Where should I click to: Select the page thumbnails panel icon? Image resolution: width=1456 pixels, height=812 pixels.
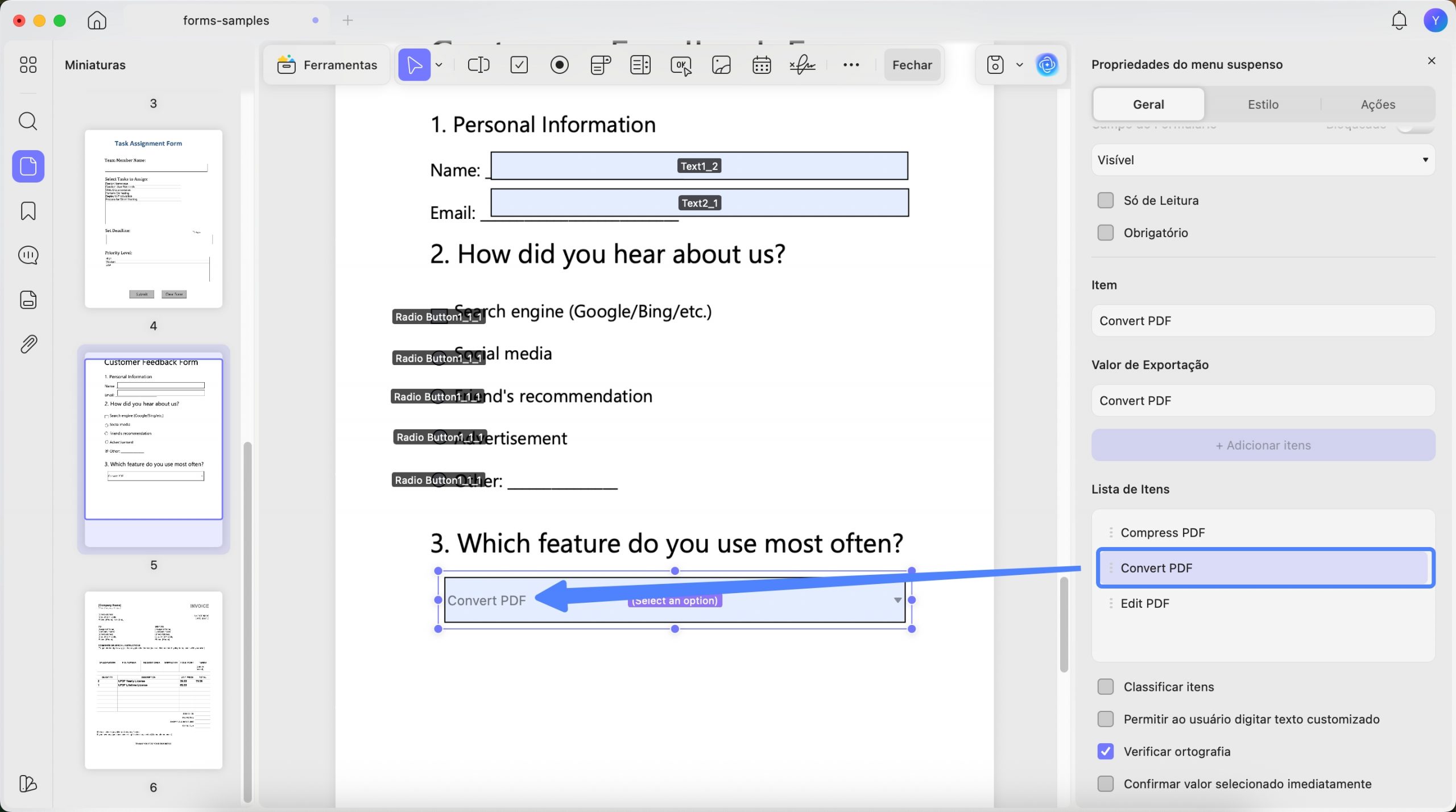[28, 167]
